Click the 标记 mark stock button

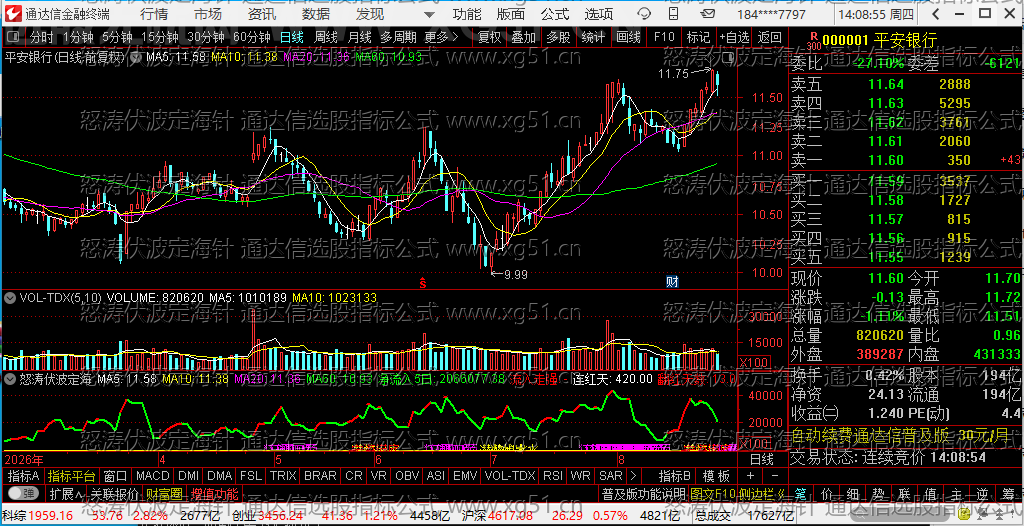tap(699, 37)
